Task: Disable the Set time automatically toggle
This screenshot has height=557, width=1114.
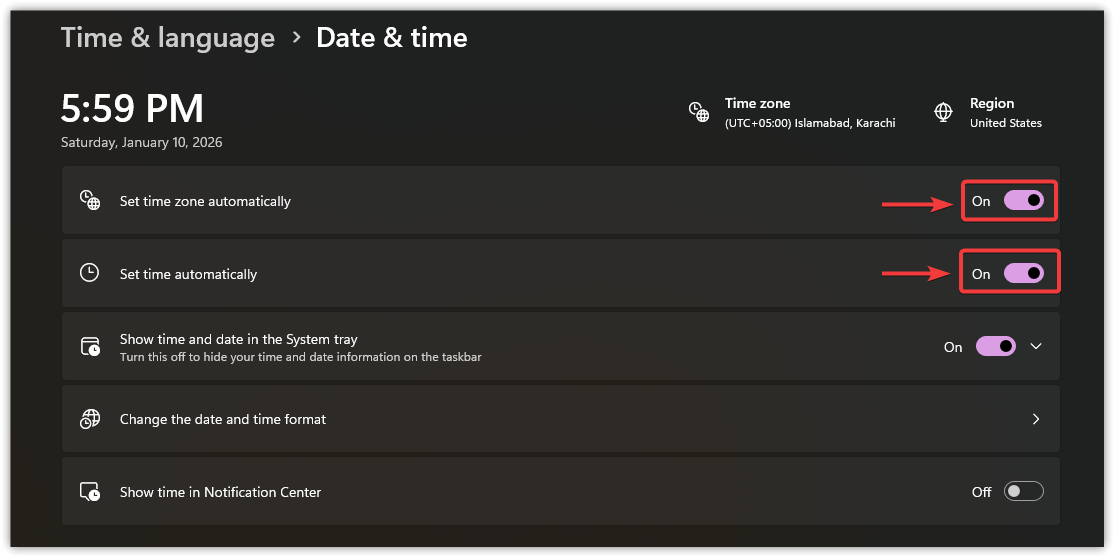Action: (1023, 273)
